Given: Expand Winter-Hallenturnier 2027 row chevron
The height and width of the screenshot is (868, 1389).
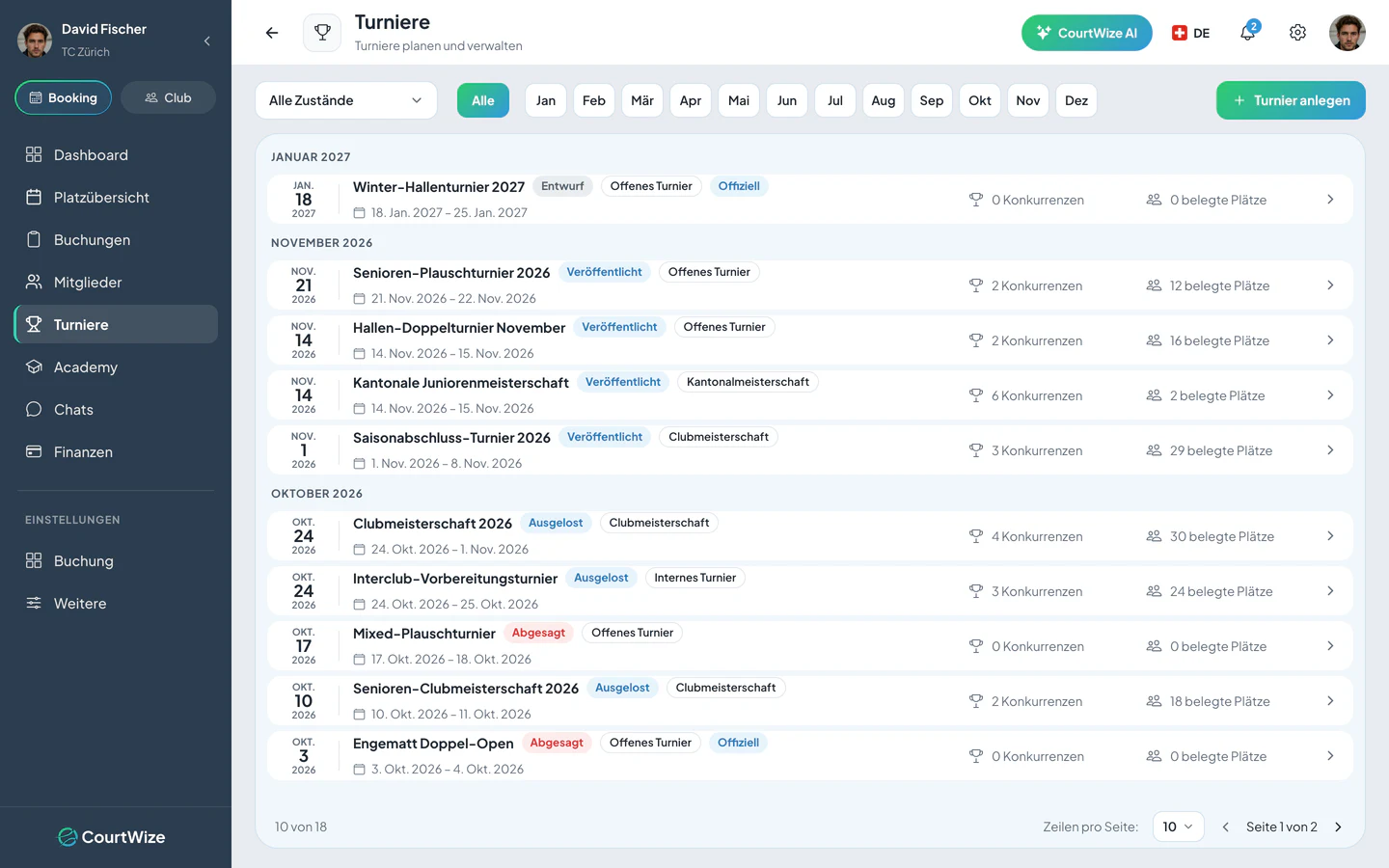Looking at the screenshot, I should pyautogui.click(x=1330, y=200).
